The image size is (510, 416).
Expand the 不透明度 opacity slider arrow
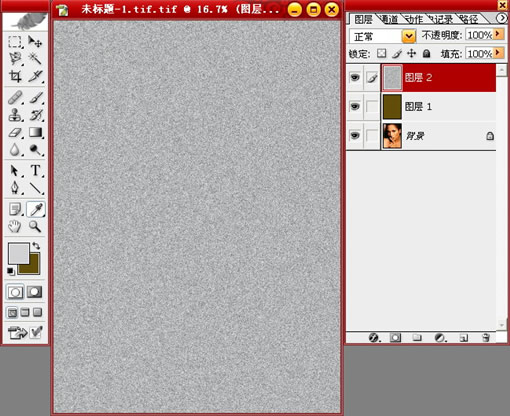pyautogui.click(x=498, y=34)
